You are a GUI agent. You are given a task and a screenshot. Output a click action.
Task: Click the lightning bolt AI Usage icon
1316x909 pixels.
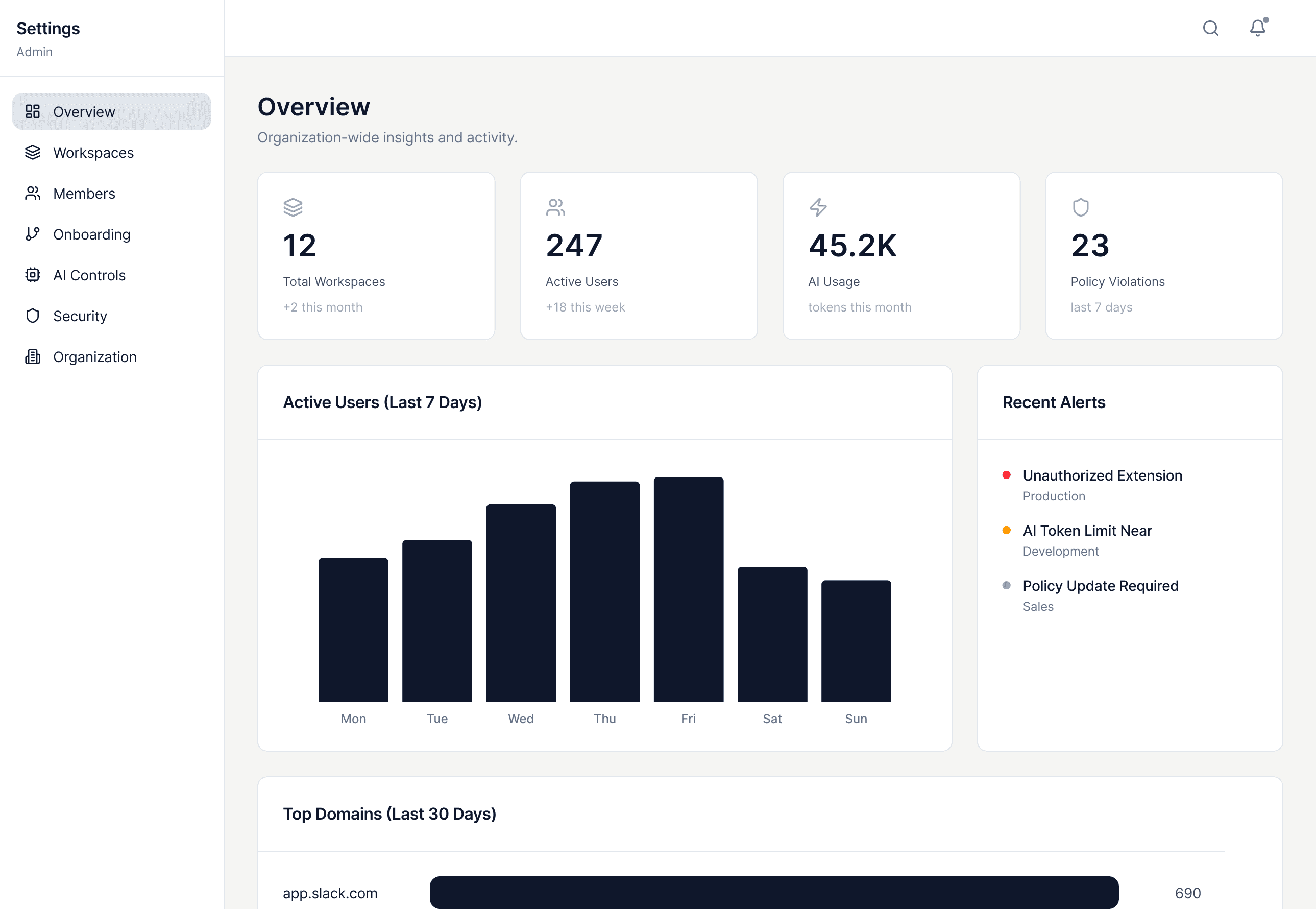(818, 207)
